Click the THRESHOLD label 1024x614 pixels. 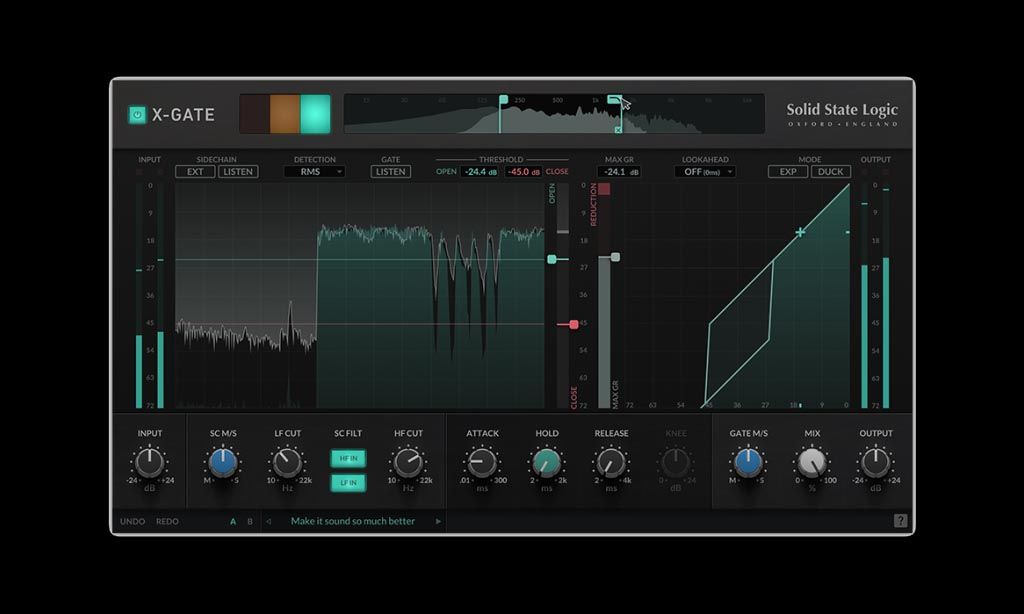pos(501,159)
